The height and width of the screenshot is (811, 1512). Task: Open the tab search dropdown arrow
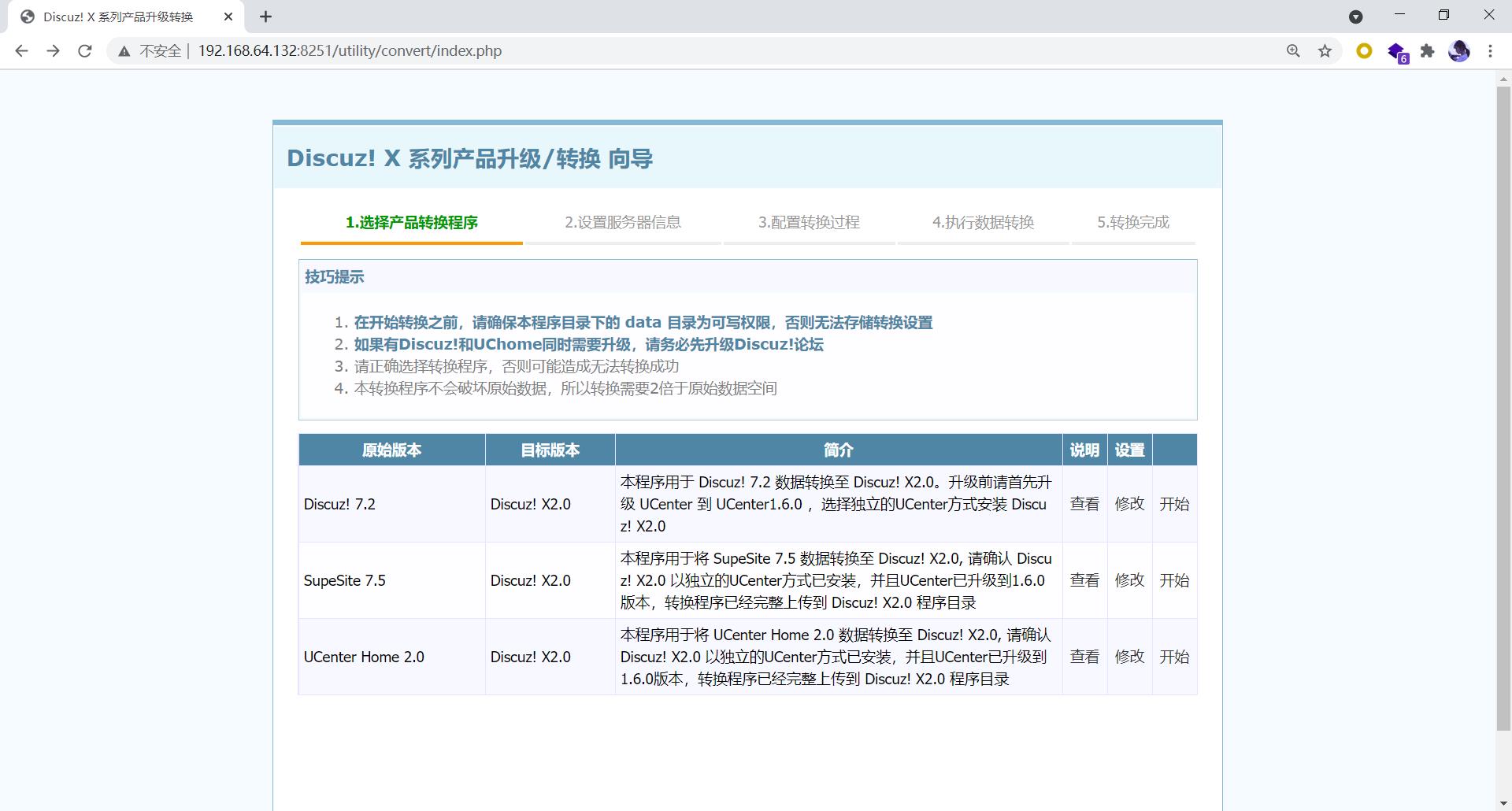tap(1355, 17)
